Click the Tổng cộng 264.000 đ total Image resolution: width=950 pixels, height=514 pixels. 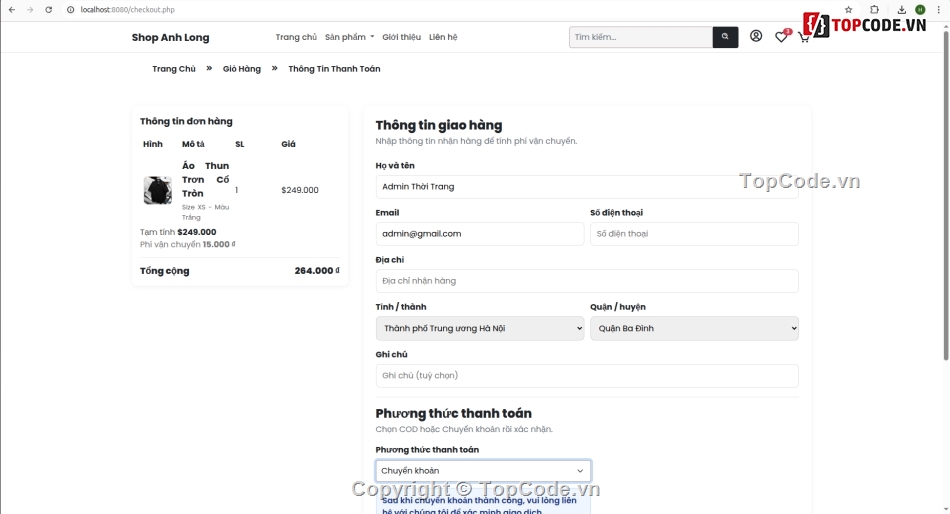coord(240,271)
